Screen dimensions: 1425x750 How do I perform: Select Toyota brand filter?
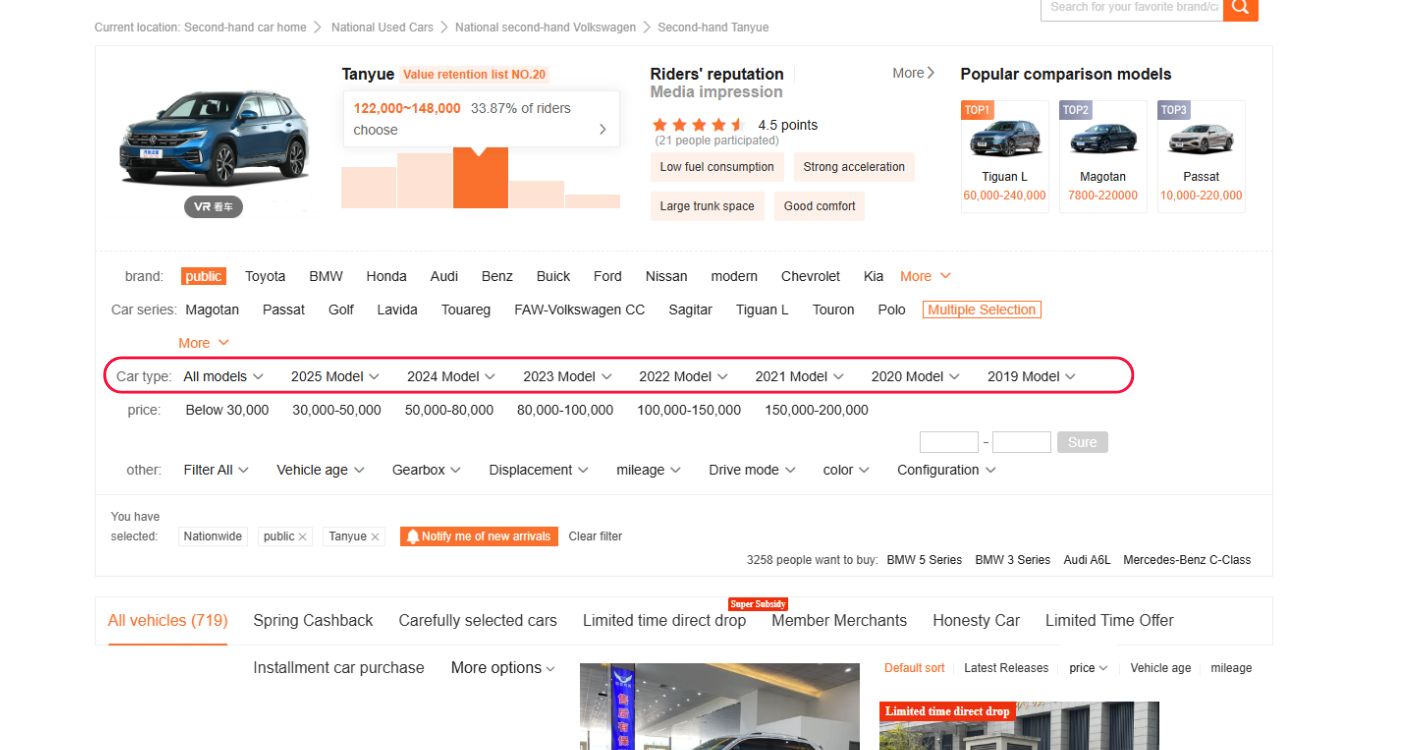265,276
